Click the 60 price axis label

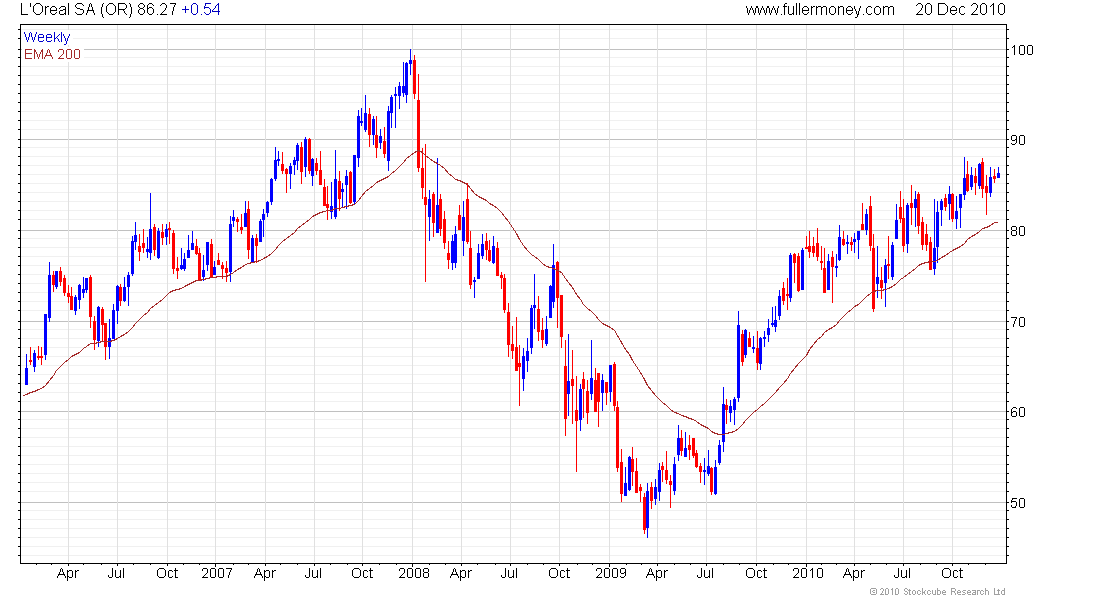[x=1017, y=412]
